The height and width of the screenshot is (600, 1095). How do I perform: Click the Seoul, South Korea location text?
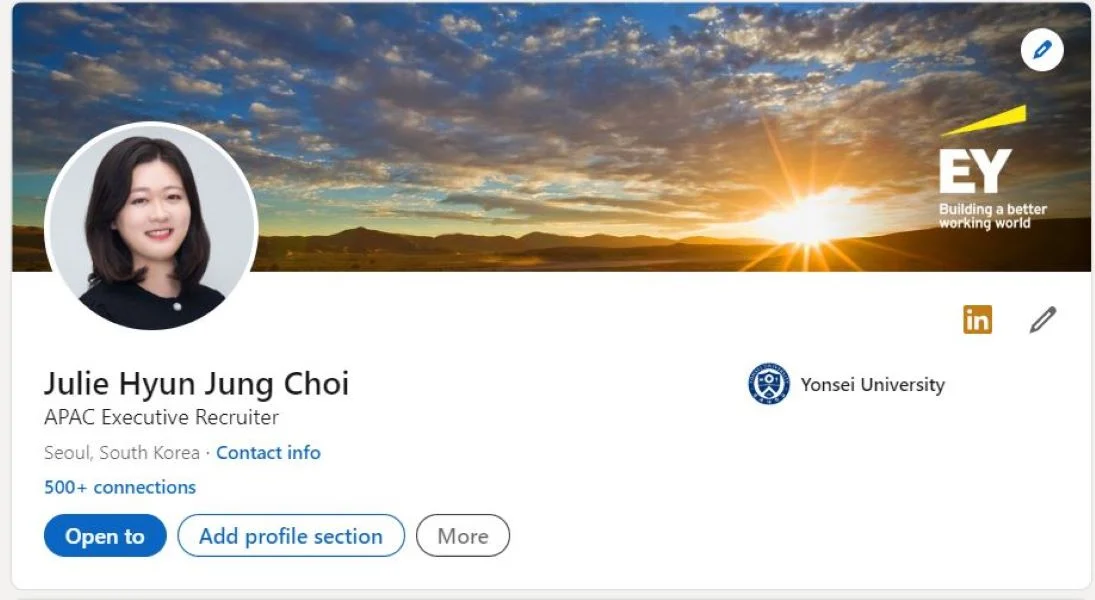click(122, 453)
